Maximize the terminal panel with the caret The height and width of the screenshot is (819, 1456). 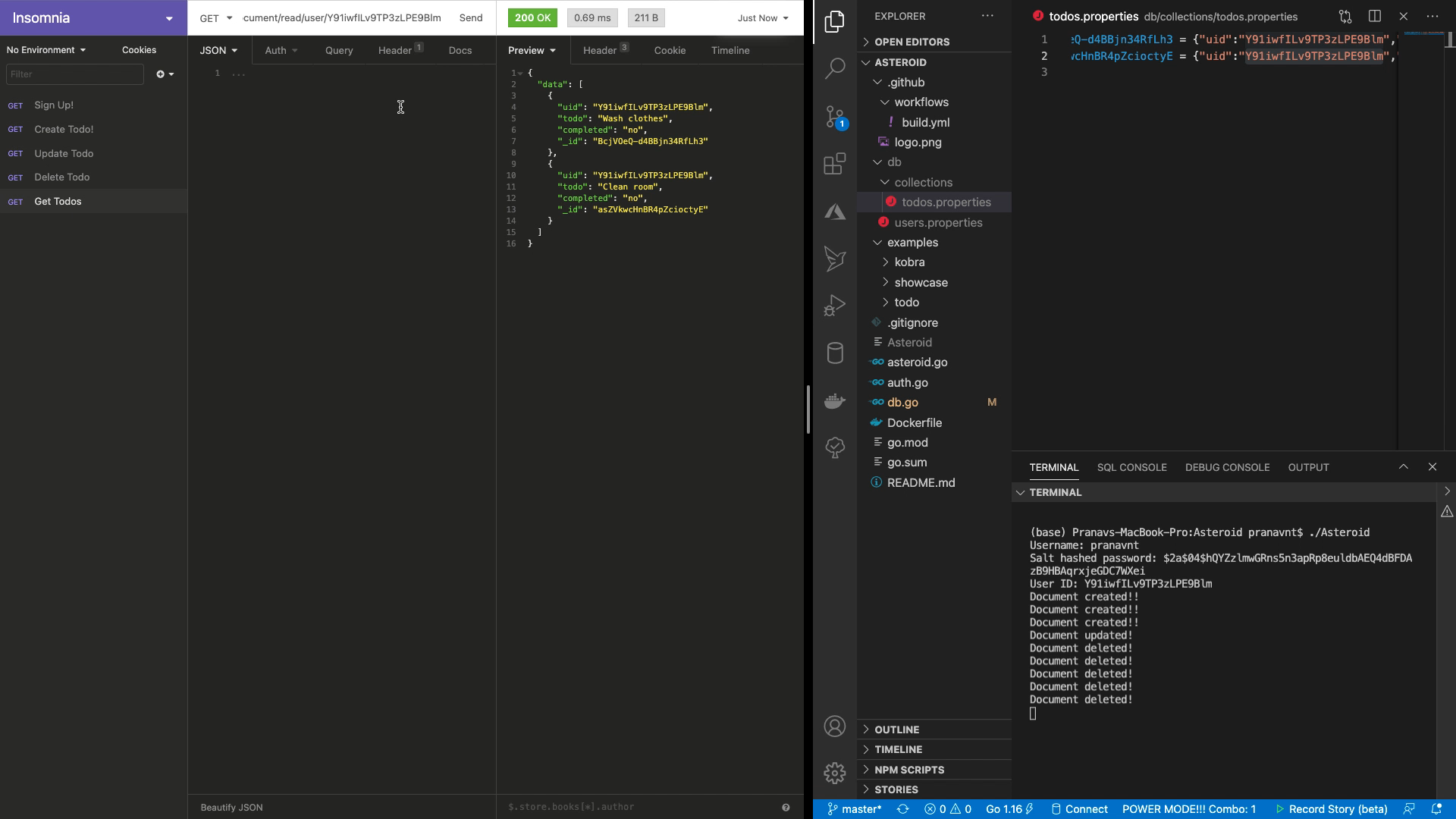click(x=1403, y=467)
